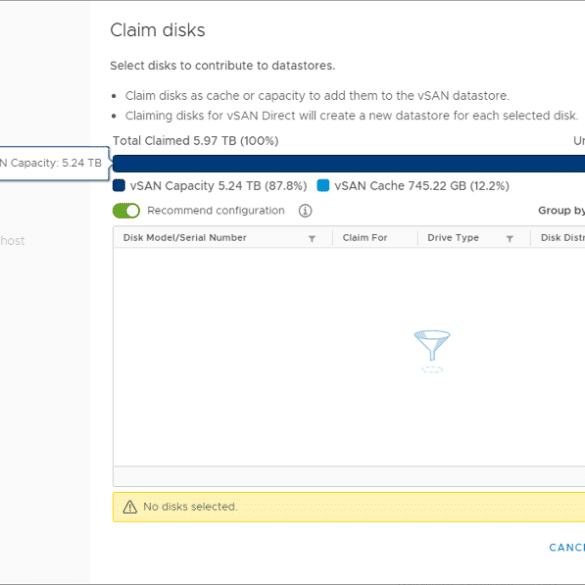This screenshot has width=585, height=585.
Task: Sort by the Claim For column header
Action: (x=365, y=238)
